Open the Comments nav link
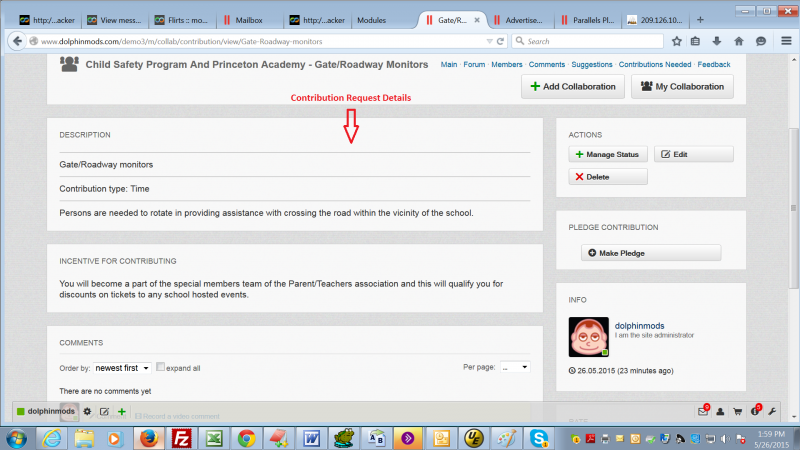Screen dimensions: 800x450 546,64
